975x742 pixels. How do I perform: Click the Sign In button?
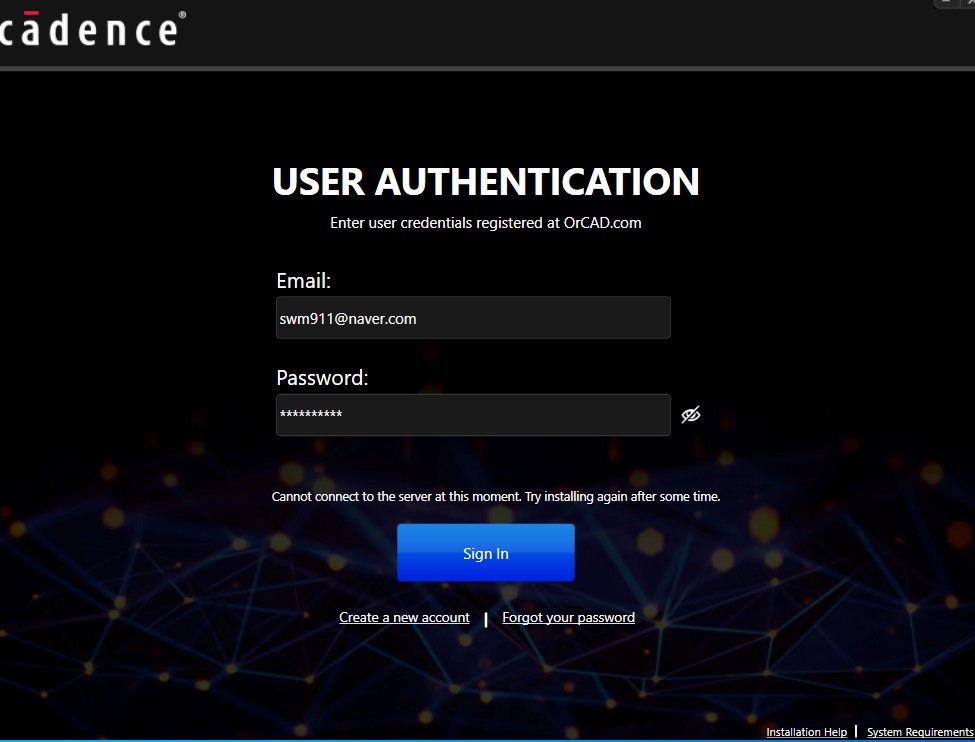click(x=486, y=553)
